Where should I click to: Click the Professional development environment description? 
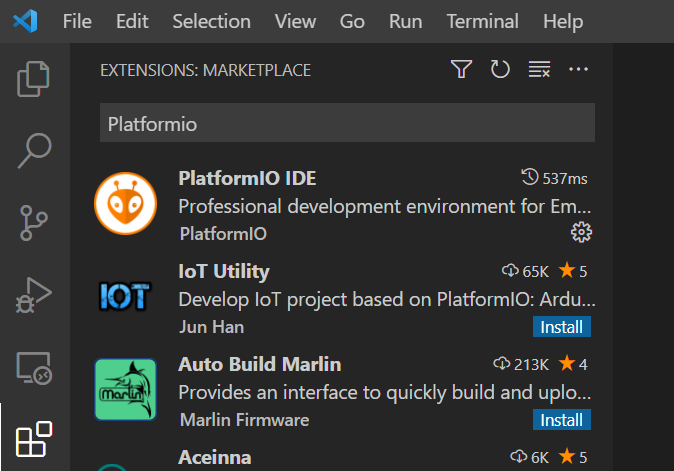pyautogui.click(x=385, y=207)
